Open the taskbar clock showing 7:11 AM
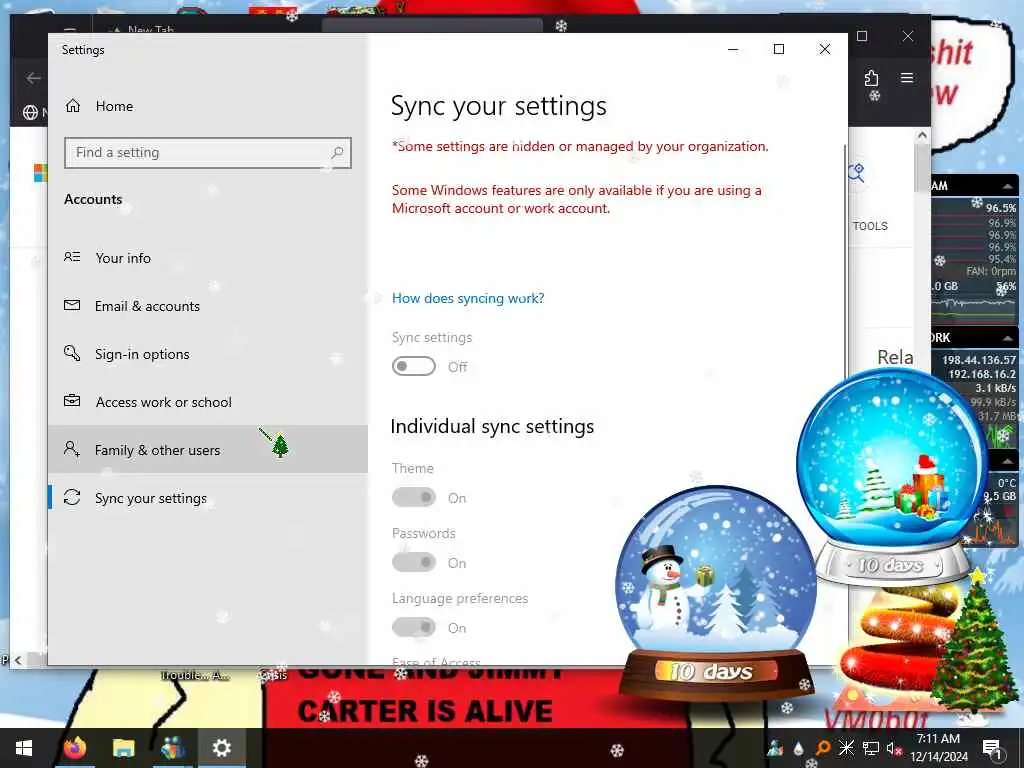This screenshot has height=768, width=1024. tap(938, 748)
